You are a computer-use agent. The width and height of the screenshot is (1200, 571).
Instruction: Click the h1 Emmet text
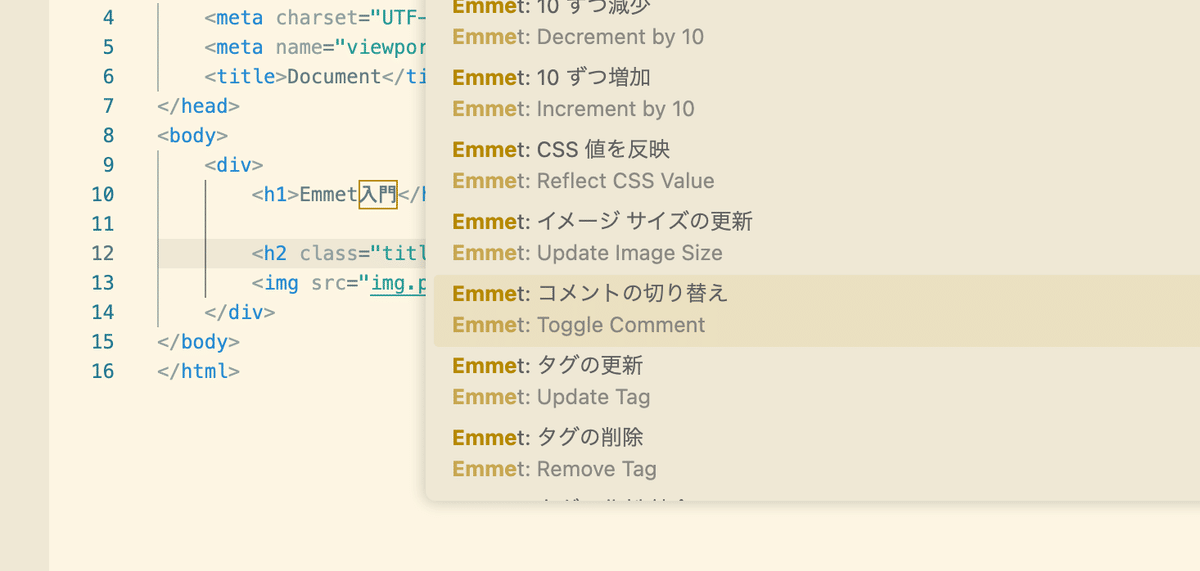point(329,194)
